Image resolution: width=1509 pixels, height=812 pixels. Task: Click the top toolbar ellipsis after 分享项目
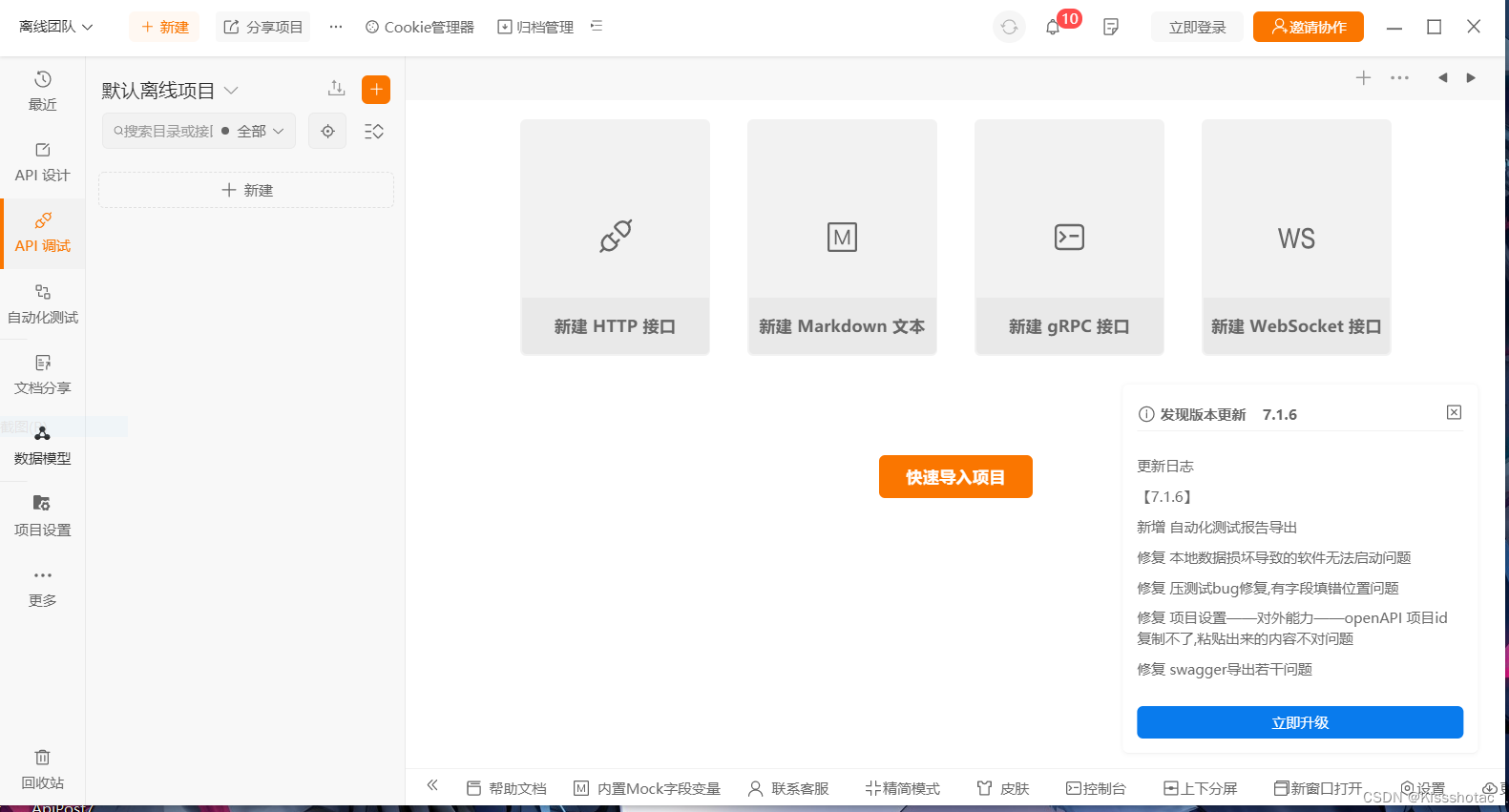tap(336, 27)
